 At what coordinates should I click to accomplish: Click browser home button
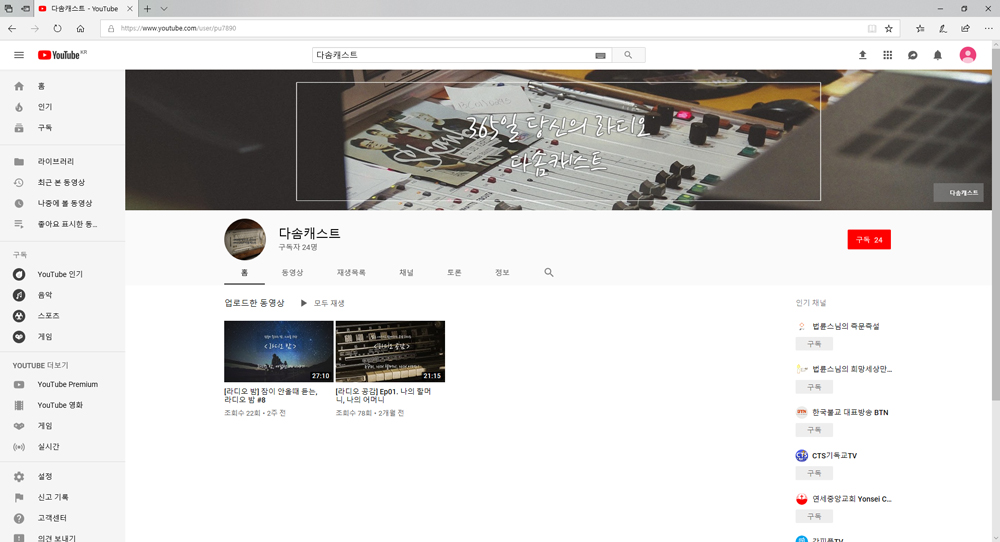click(x=80, y=28)
